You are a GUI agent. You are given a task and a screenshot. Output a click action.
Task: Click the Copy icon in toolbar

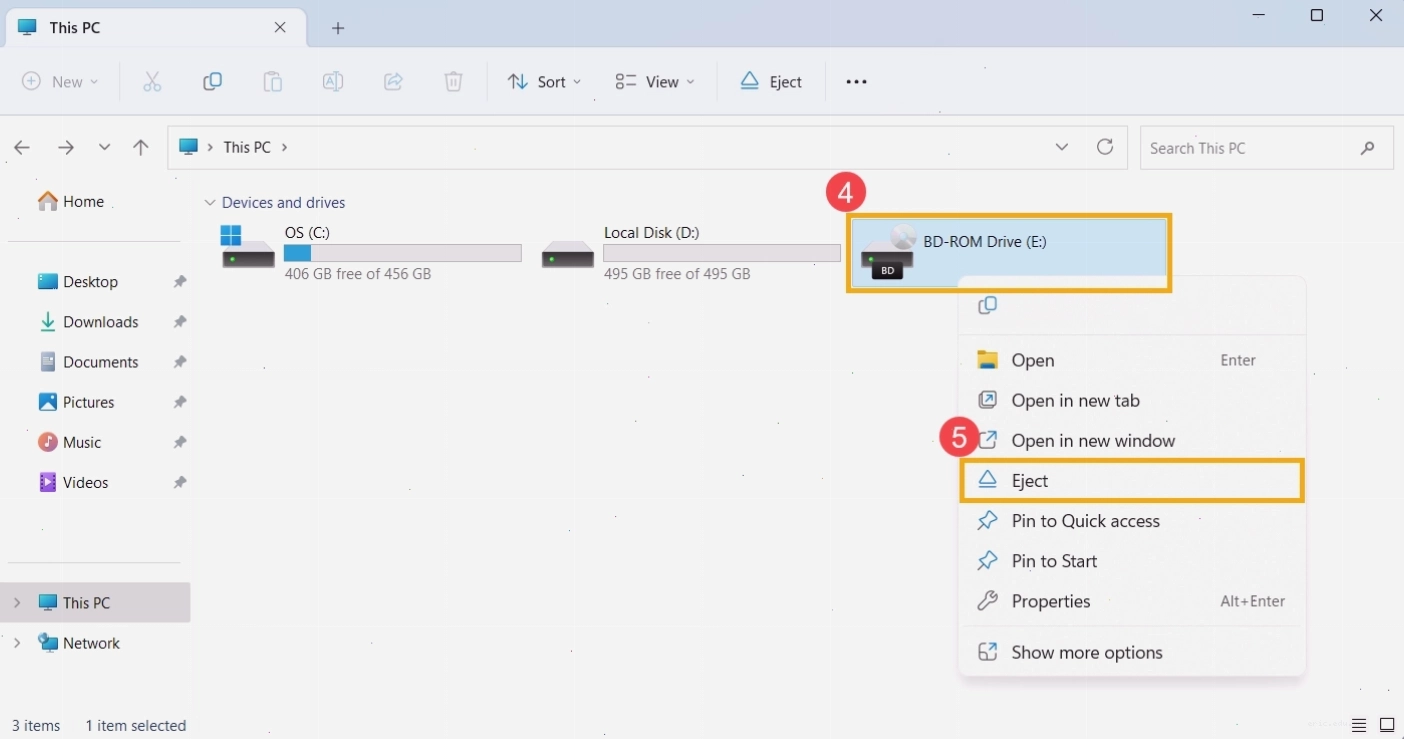click(212, 82)
